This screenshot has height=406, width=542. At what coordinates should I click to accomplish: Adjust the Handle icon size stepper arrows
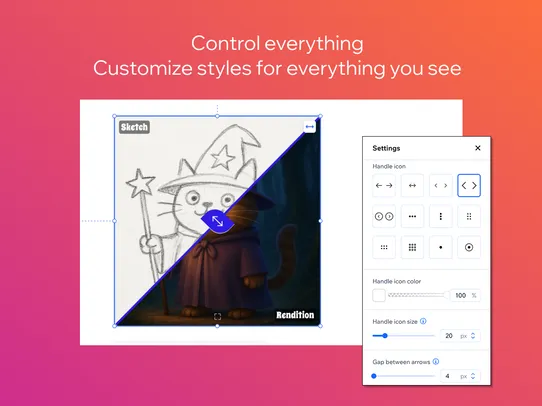[473, 336]
